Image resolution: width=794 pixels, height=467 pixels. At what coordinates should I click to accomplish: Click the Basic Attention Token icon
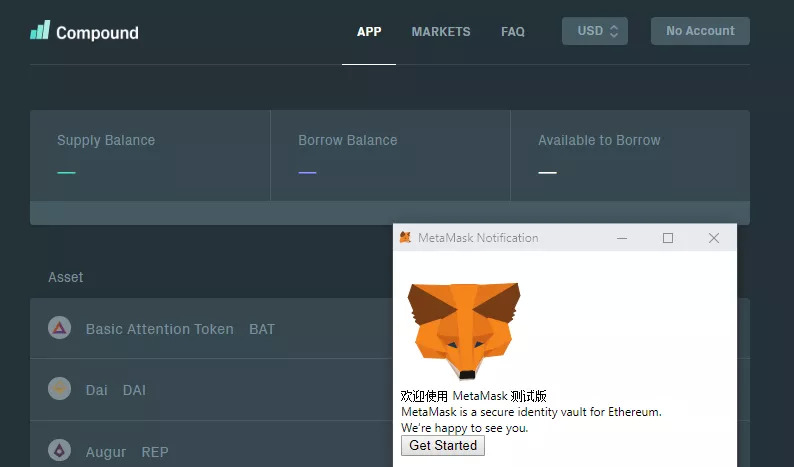tap(59, 328)
